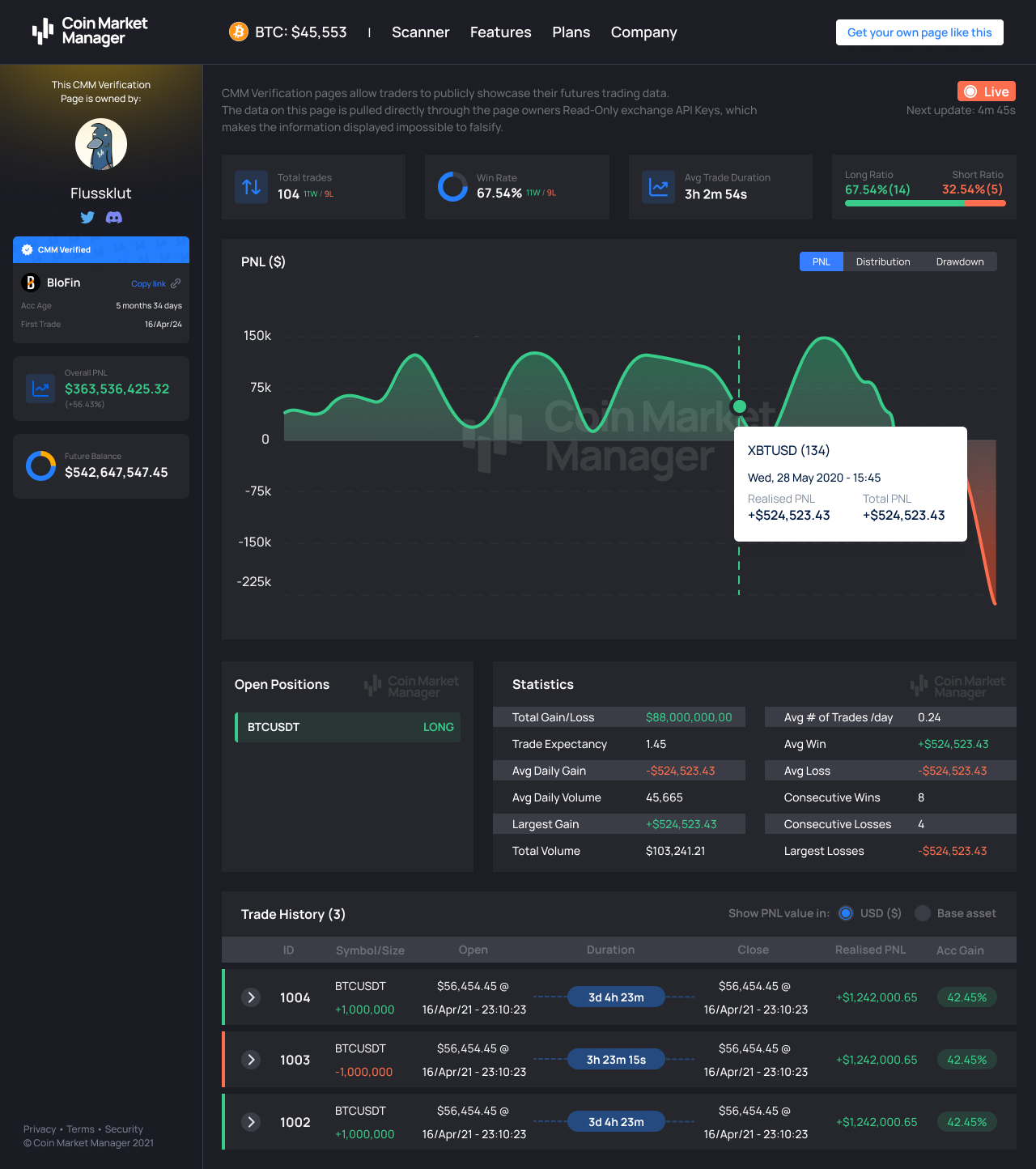Click the Overall PNL chart icon
Image resolution: width=1036 pixels, height=1169 pixels.
tap(40, 389)
